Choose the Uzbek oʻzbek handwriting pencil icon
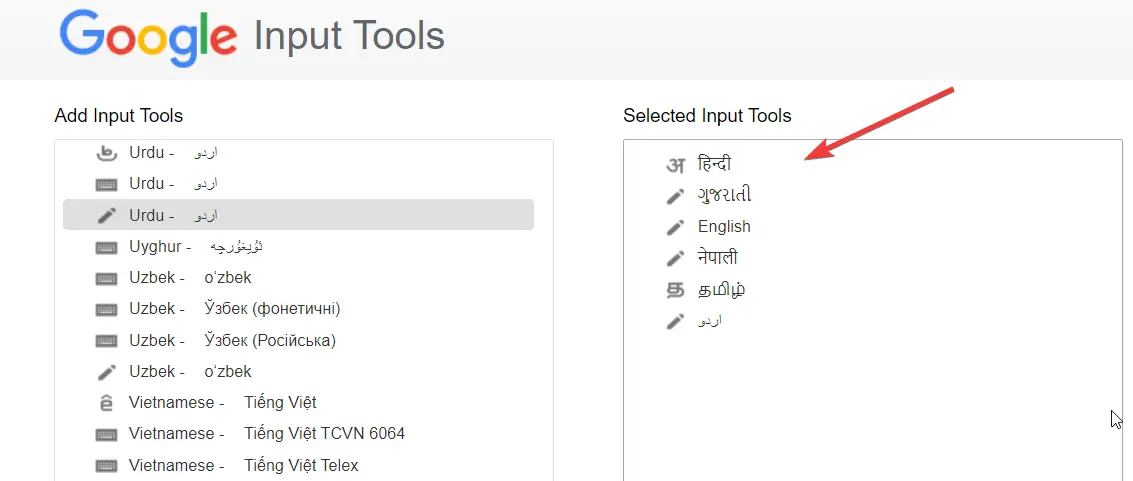Viewport: 1133px width, 481px height. (106, 372)
